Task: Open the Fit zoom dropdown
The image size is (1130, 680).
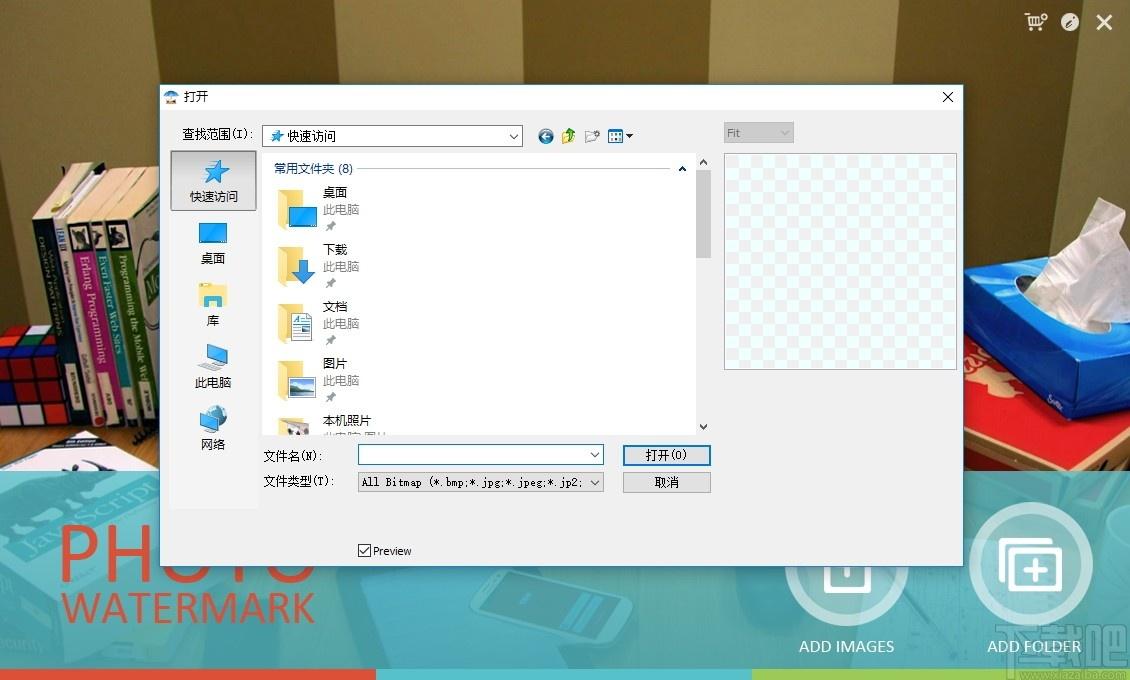Action: pyautogui.click(x=759, y=133)
